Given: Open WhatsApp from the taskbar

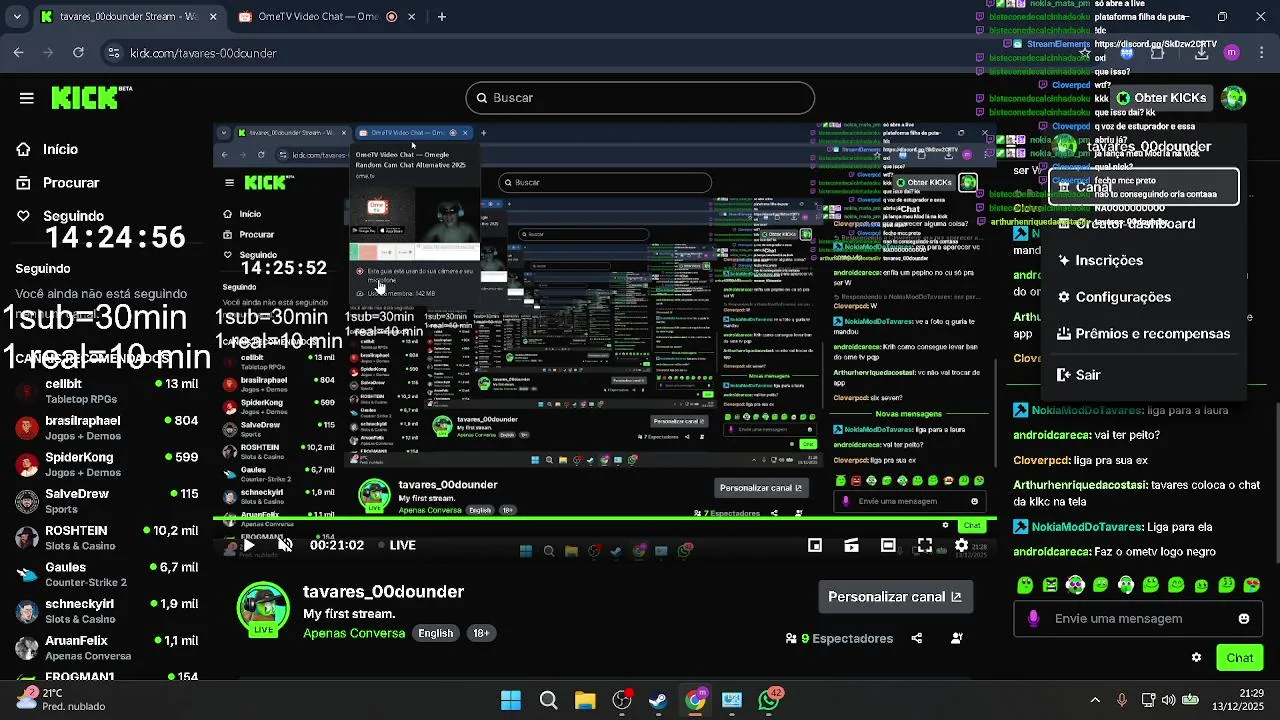Looking at the screenshot, I should tap(769, 700).
